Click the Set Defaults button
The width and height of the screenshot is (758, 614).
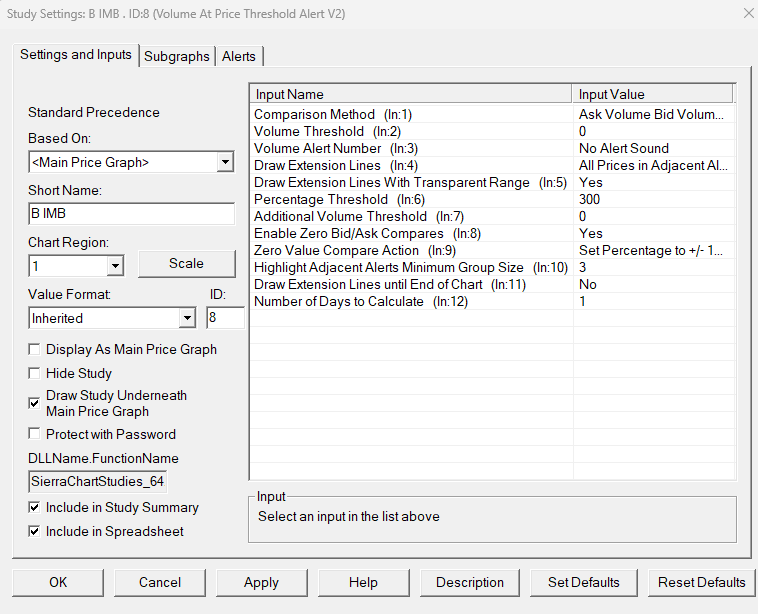583,582
